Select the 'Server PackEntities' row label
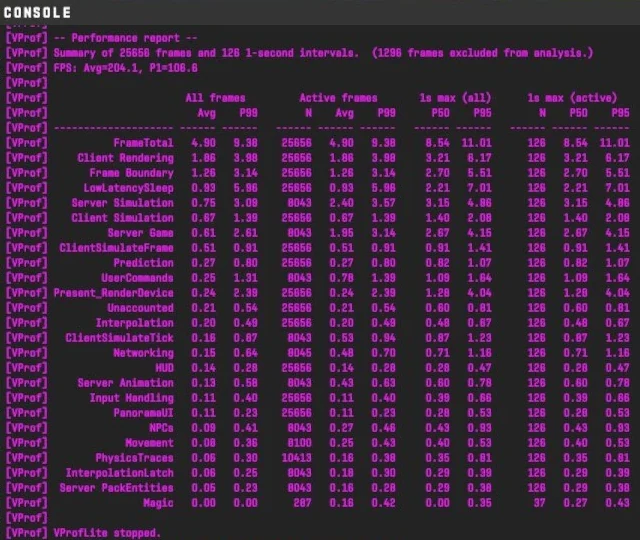Image resolution: width=640 pixels, height=540 pixels. pyautogui.click(x=116, y=488)
